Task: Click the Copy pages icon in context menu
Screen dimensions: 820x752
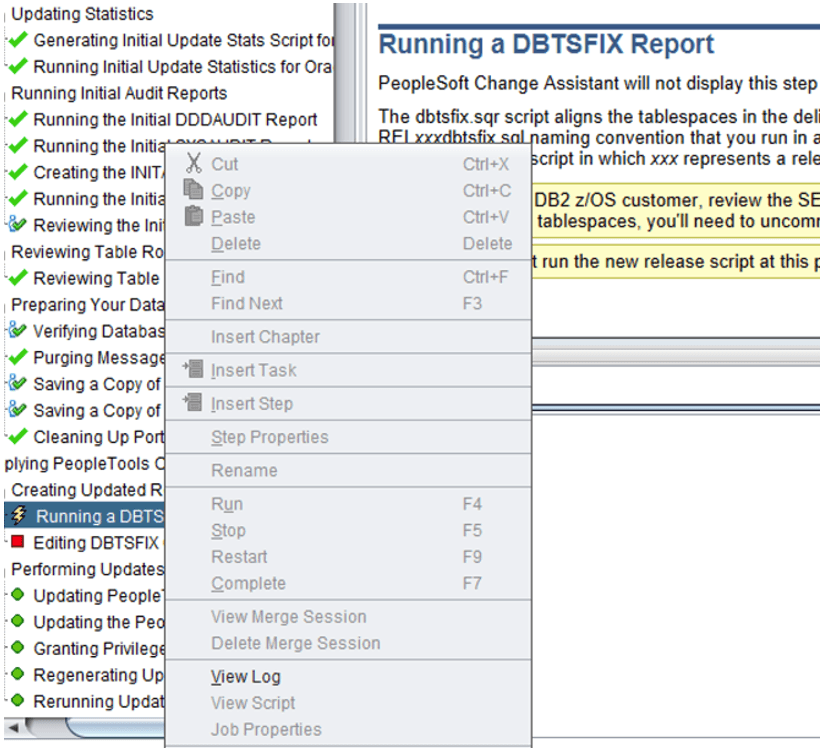Action: coord(193,189)
